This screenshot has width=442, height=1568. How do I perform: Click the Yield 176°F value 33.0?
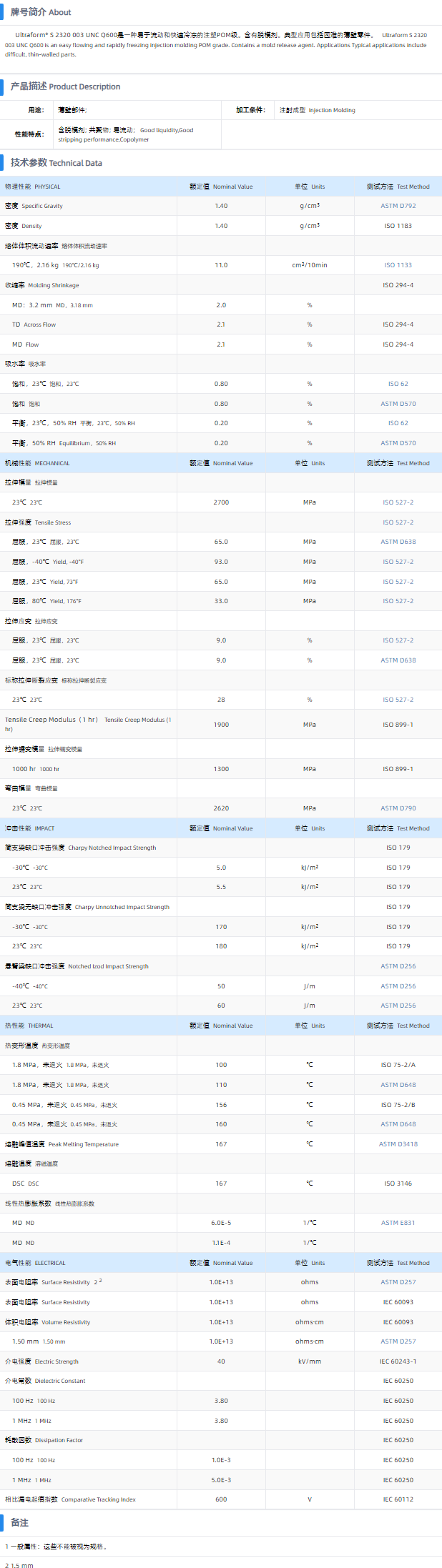221,601
